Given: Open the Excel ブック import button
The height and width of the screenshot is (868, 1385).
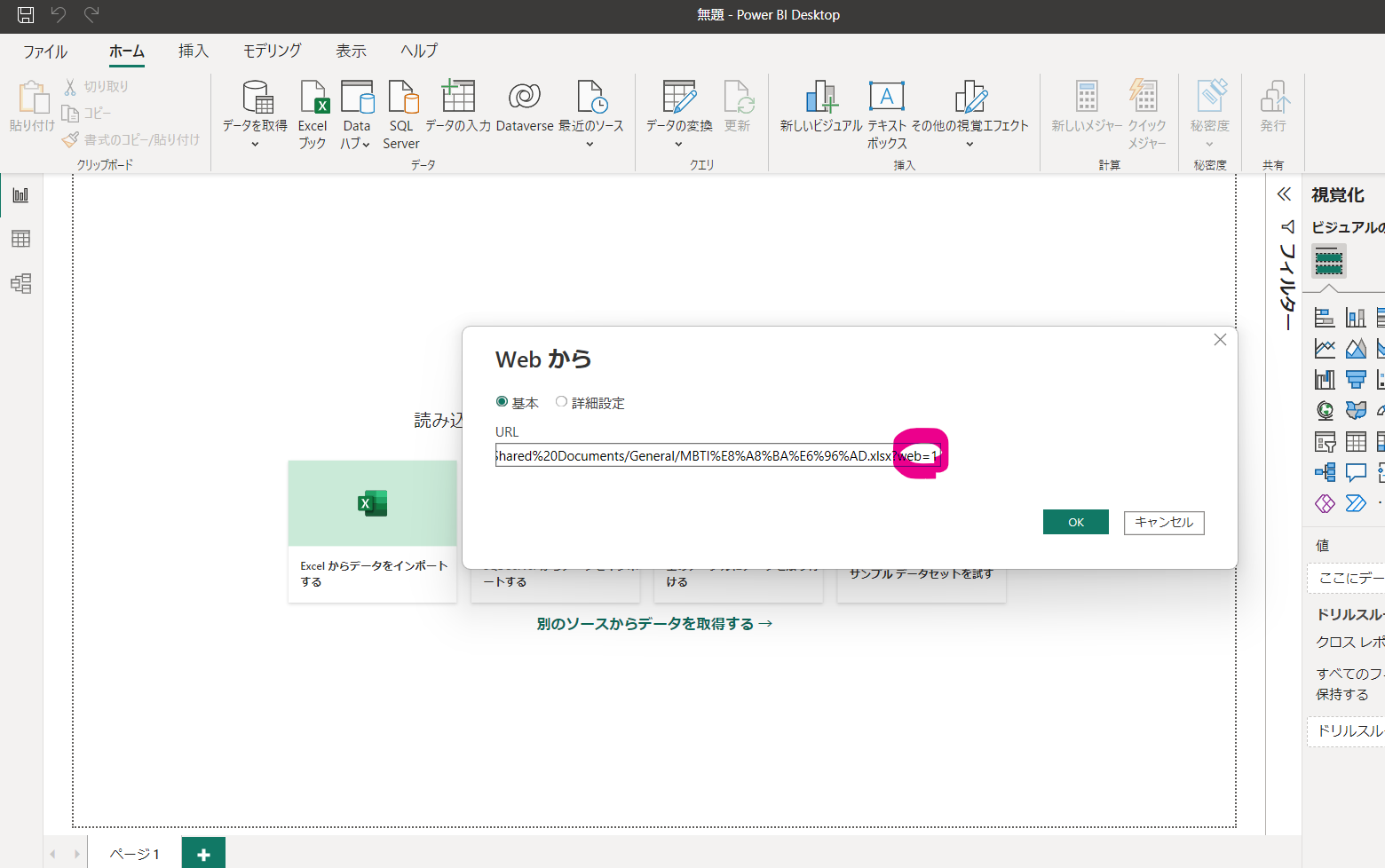Looking at the screenshot, I should pyautogui.click(x=313, y=114).
